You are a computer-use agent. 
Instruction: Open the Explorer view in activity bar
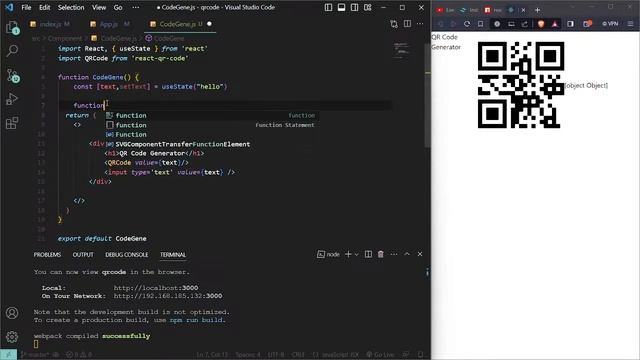pos(13,28)
